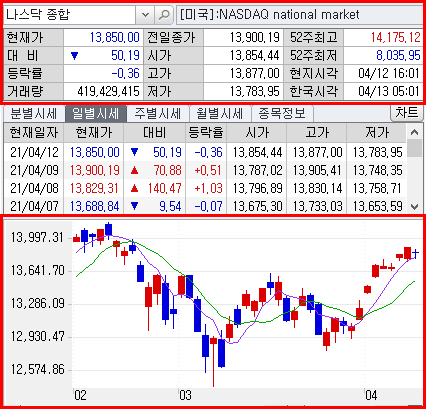426x409 pixels.
Task: Click the table scrollbar up arrow
Action: point(414,132)
